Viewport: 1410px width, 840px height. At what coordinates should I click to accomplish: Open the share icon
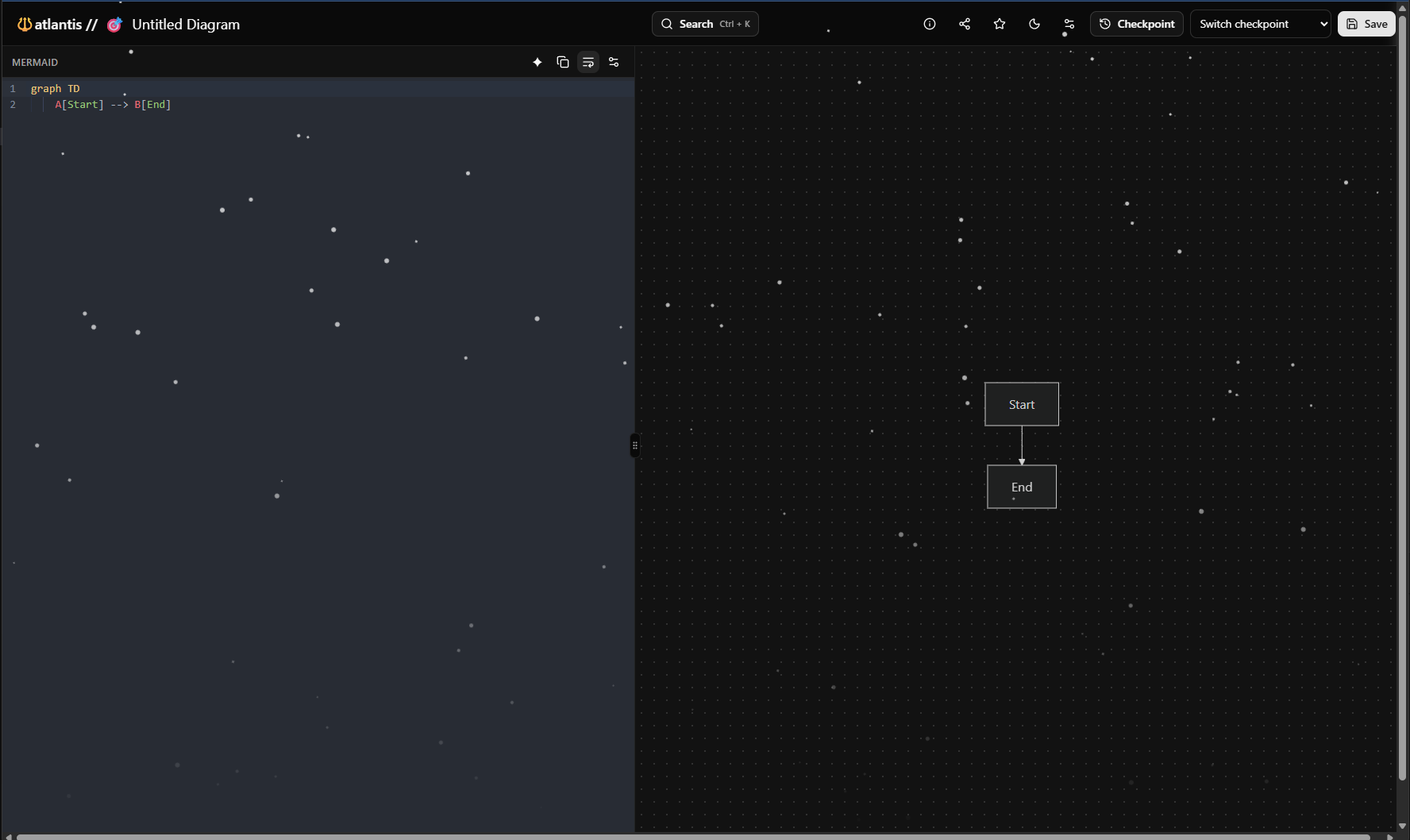(x=965, y=24)
